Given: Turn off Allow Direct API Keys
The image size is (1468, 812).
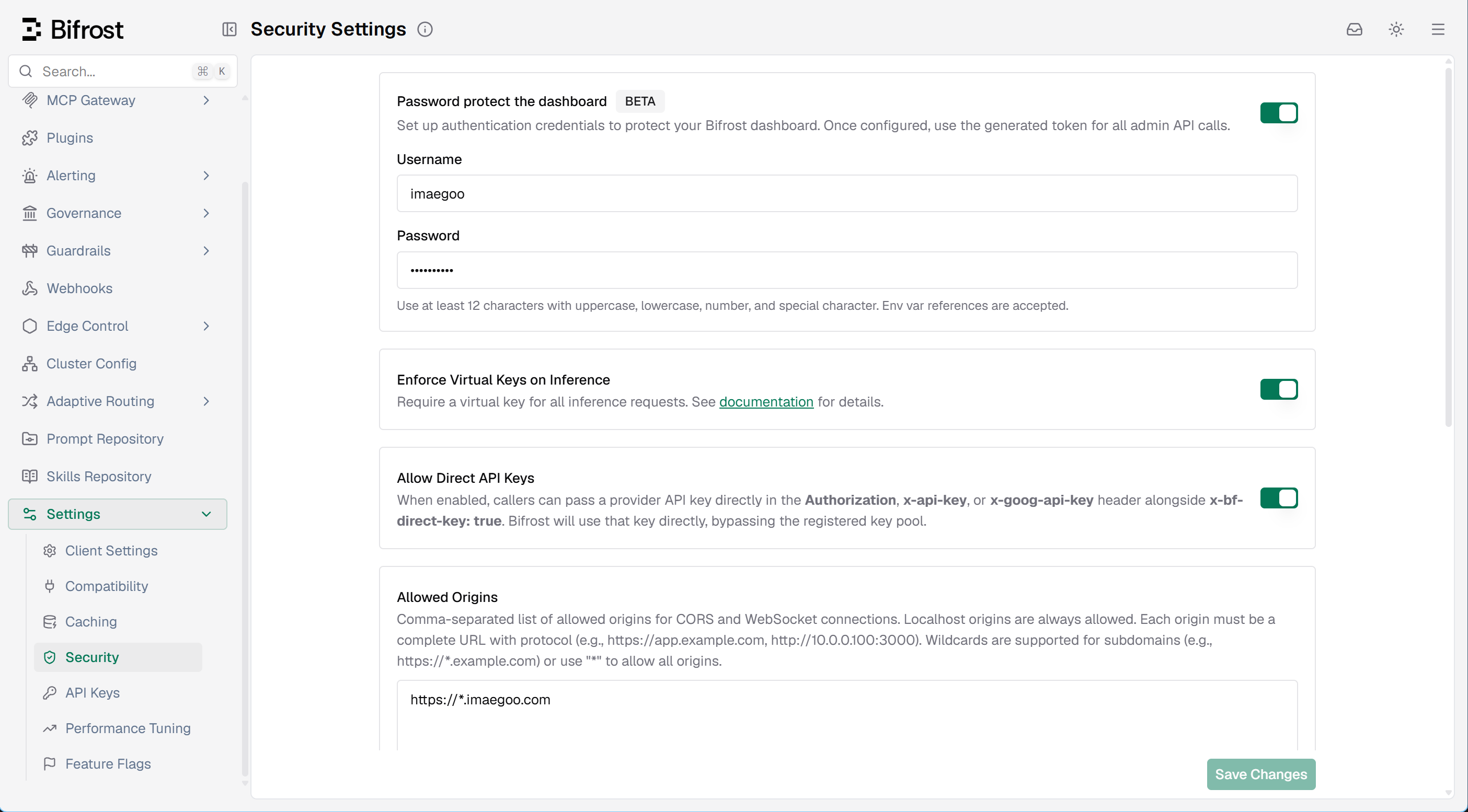Looking at the screenshot, I should pos(1279,498).
